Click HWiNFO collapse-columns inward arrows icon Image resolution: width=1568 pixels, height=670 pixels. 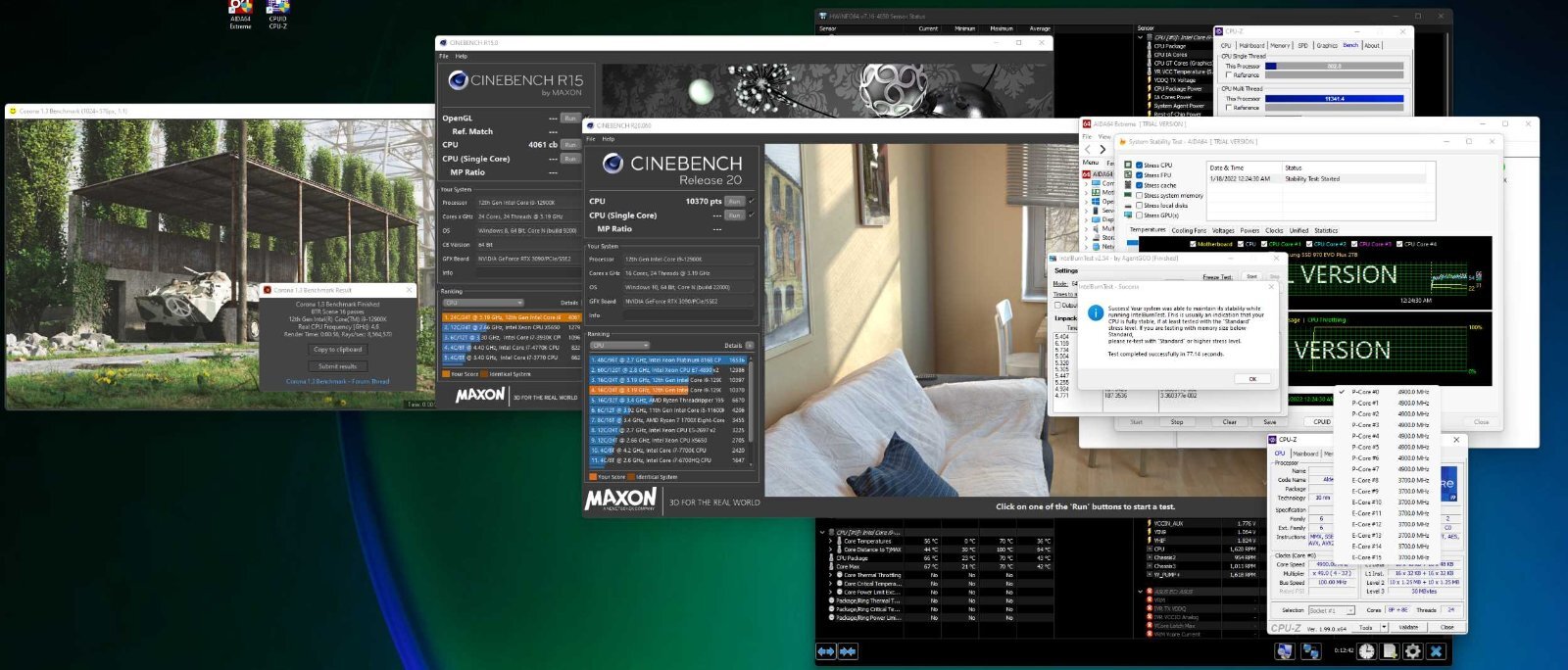848,651
